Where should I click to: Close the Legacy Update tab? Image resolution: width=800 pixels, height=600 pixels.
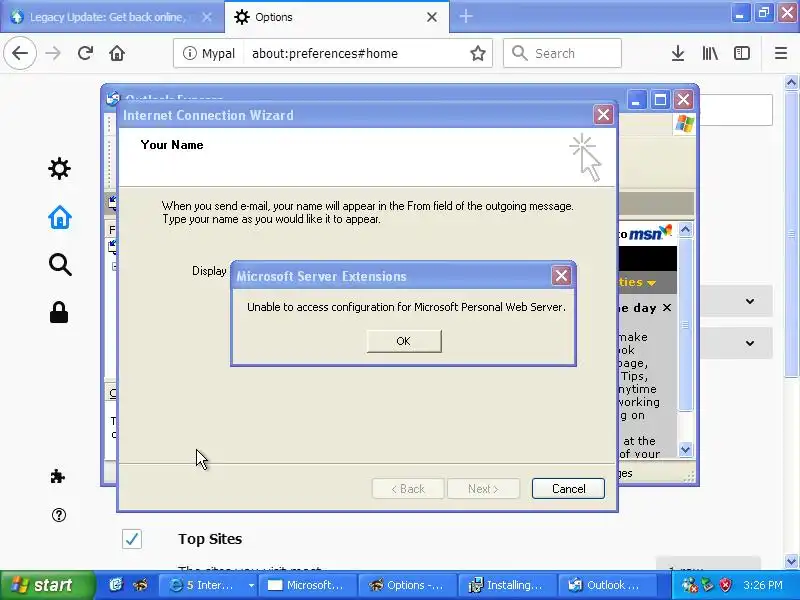pos(207,17)
